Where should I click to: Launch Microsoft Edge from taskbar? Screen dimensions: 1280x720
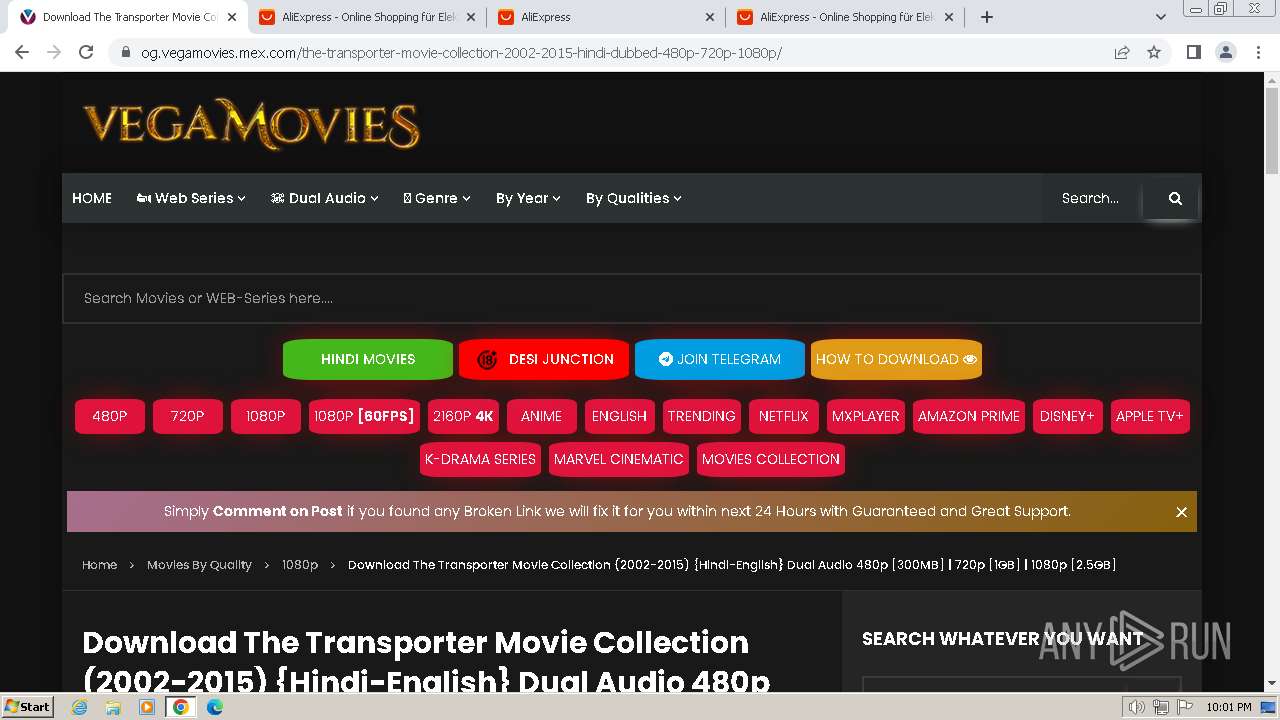pyautogui.click(x=215, y=707)
